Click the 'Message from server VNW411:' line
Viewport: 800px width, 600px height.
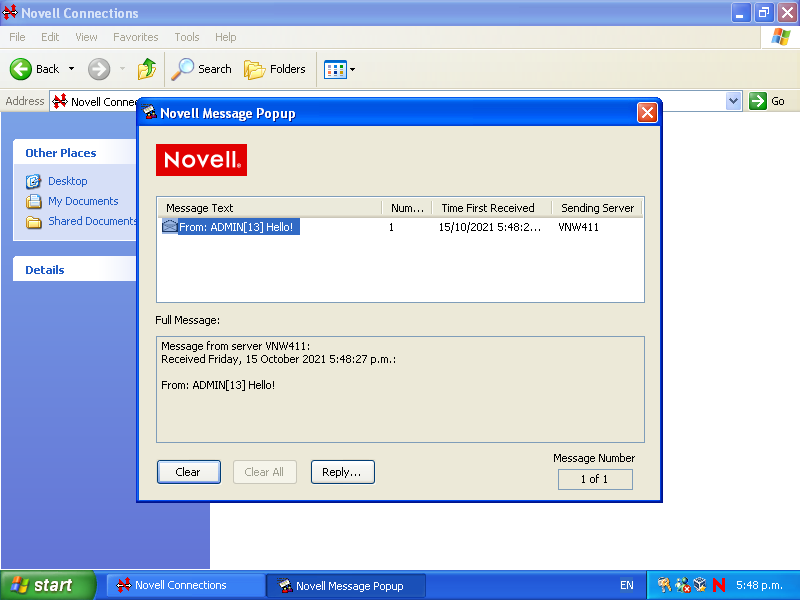click(236, 346)
